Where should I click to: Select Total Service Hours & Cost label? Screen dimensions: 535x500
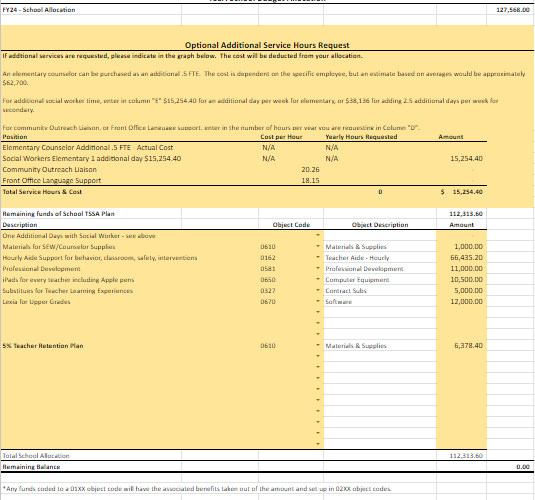click(42, 192)
